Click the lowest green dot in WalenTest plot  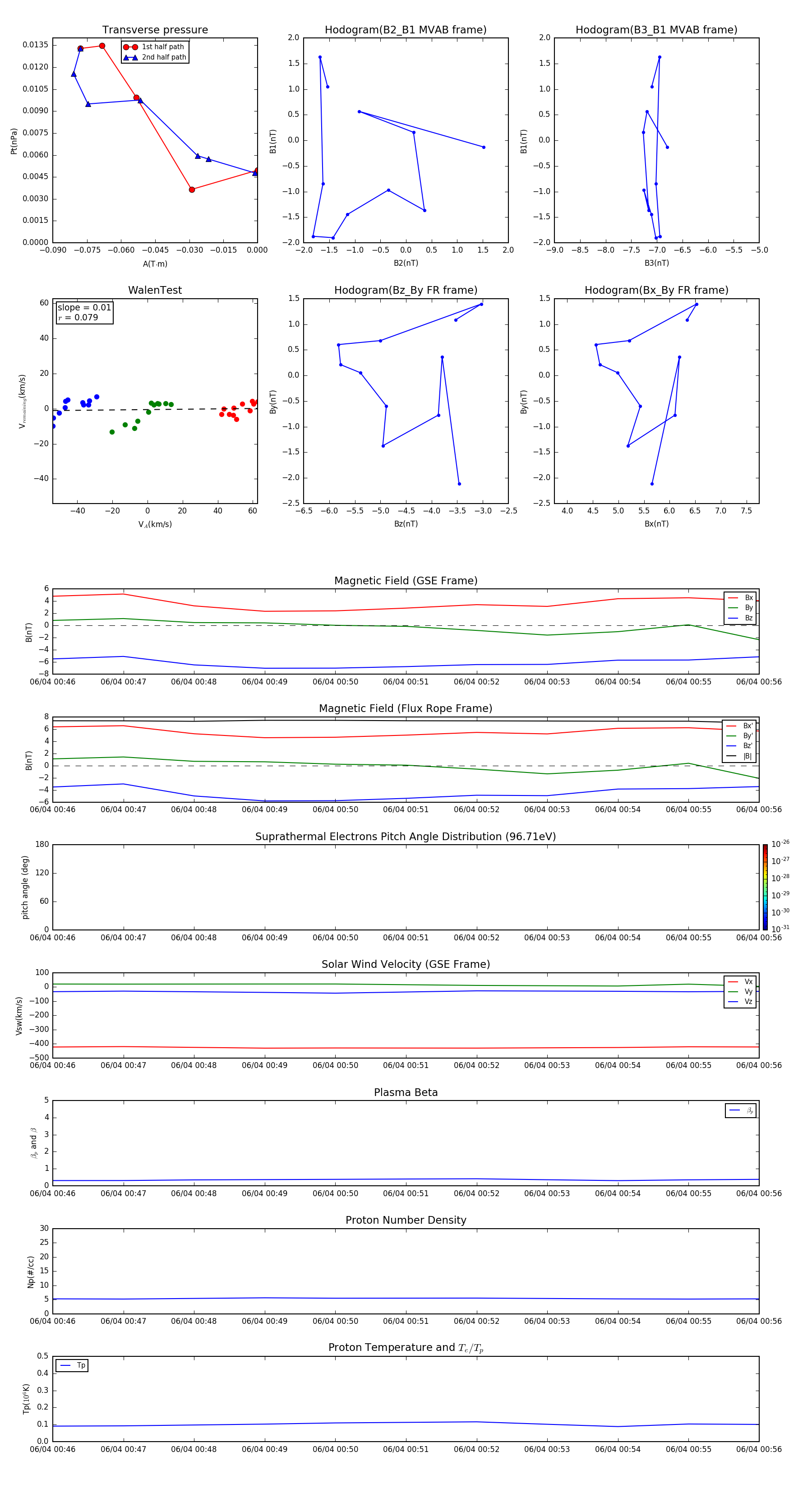(111, 432)
